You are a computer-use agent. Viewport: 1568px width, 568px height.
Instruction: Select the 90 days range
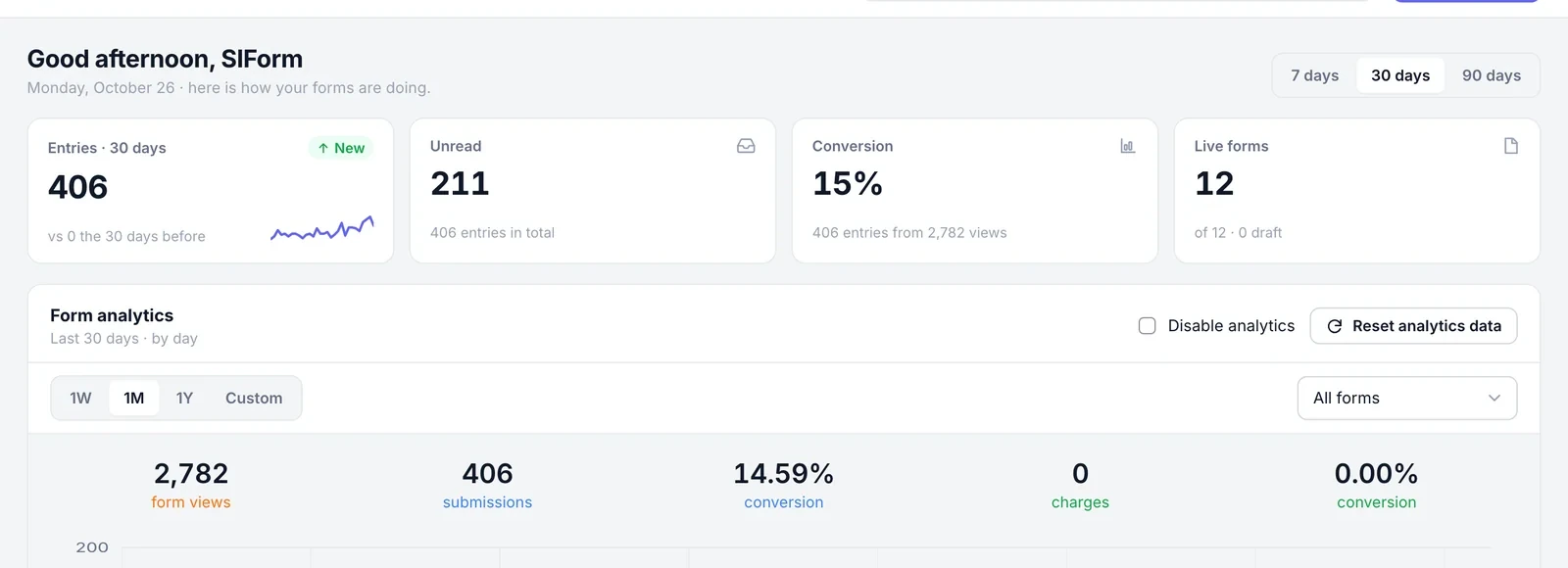pos(1492,75)
